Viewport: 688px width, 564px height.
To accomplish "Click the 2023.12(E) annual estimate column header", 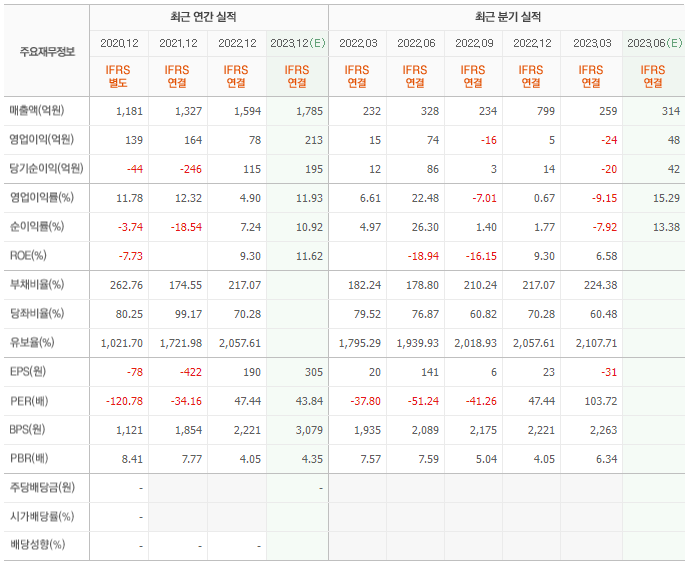I will click(298, 43).
